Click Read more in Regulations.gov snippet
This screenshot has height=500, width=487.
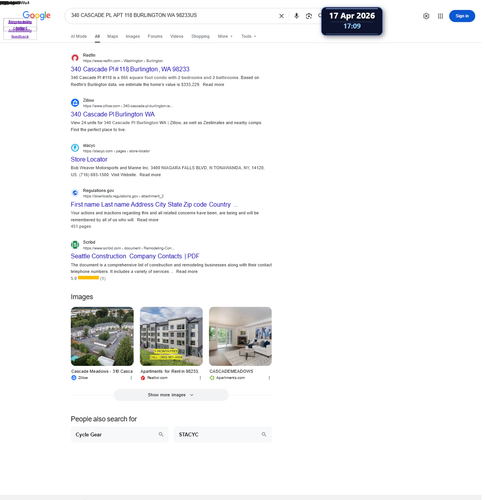(148, 220)
